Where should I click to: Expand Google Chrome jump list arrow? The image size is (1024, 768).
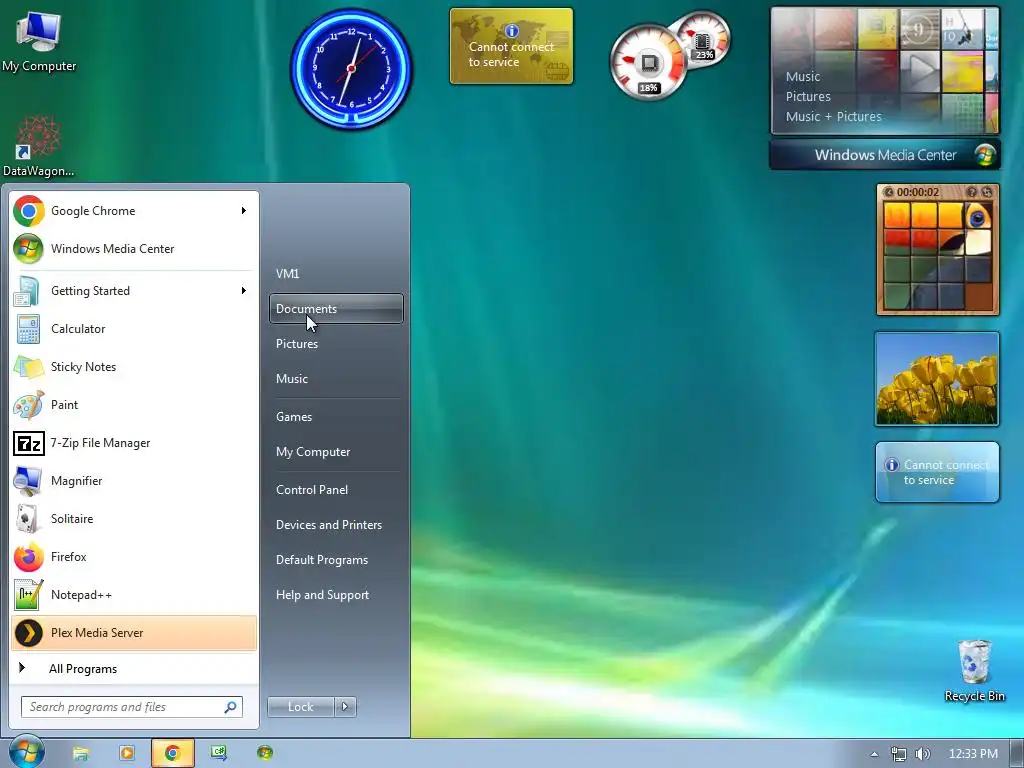[244, 210]
